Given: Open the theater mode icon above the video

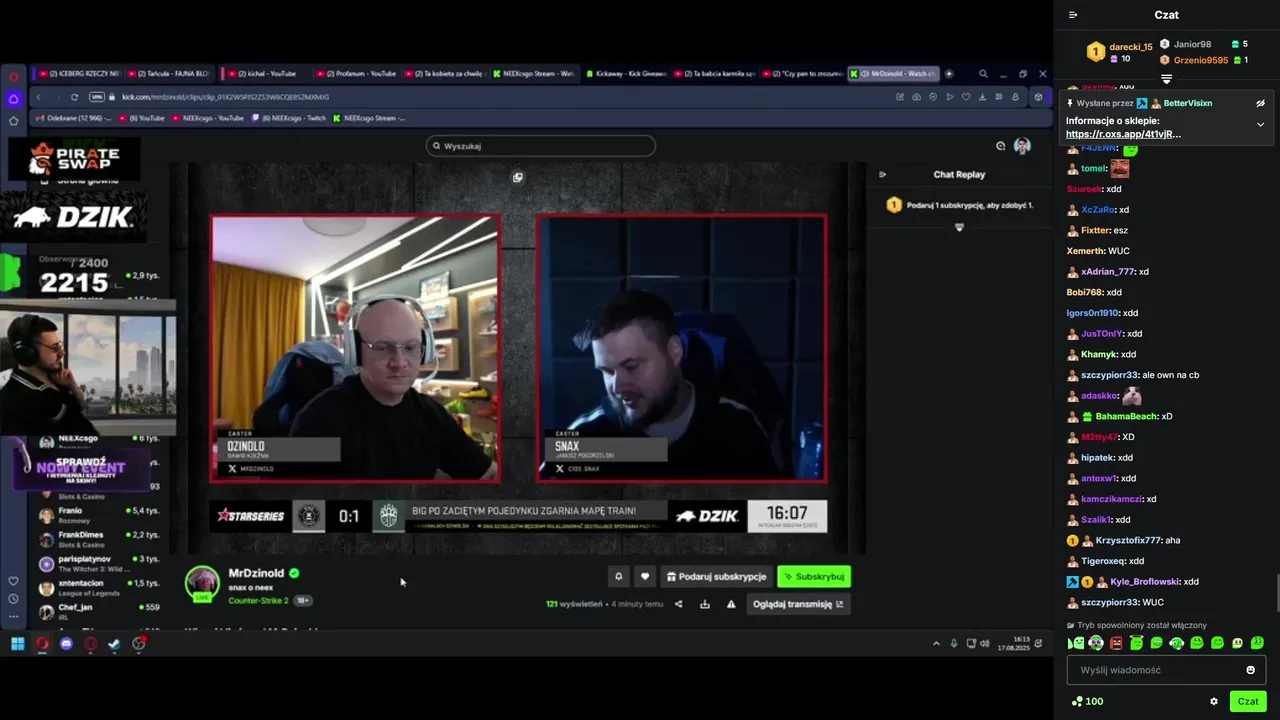Looking at the screenshot, I should [518, 177].
